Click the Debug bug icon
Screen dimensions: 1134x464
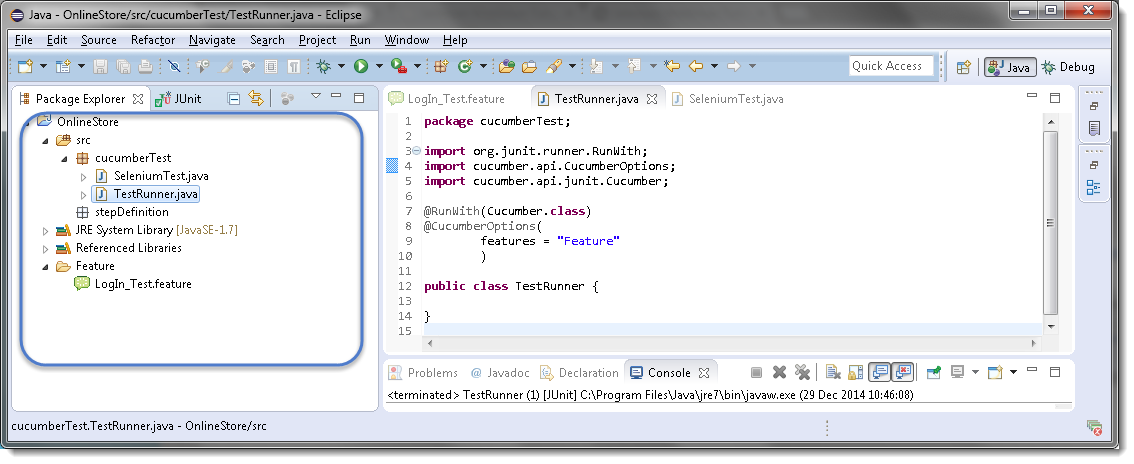323,66
